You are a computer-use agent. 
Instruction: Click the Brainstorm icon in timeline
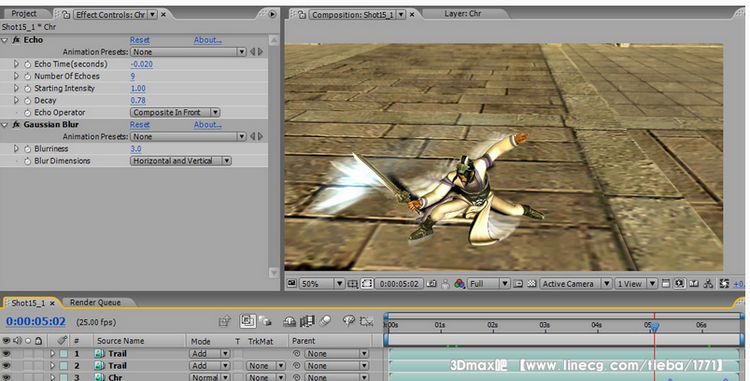point(349,321)
